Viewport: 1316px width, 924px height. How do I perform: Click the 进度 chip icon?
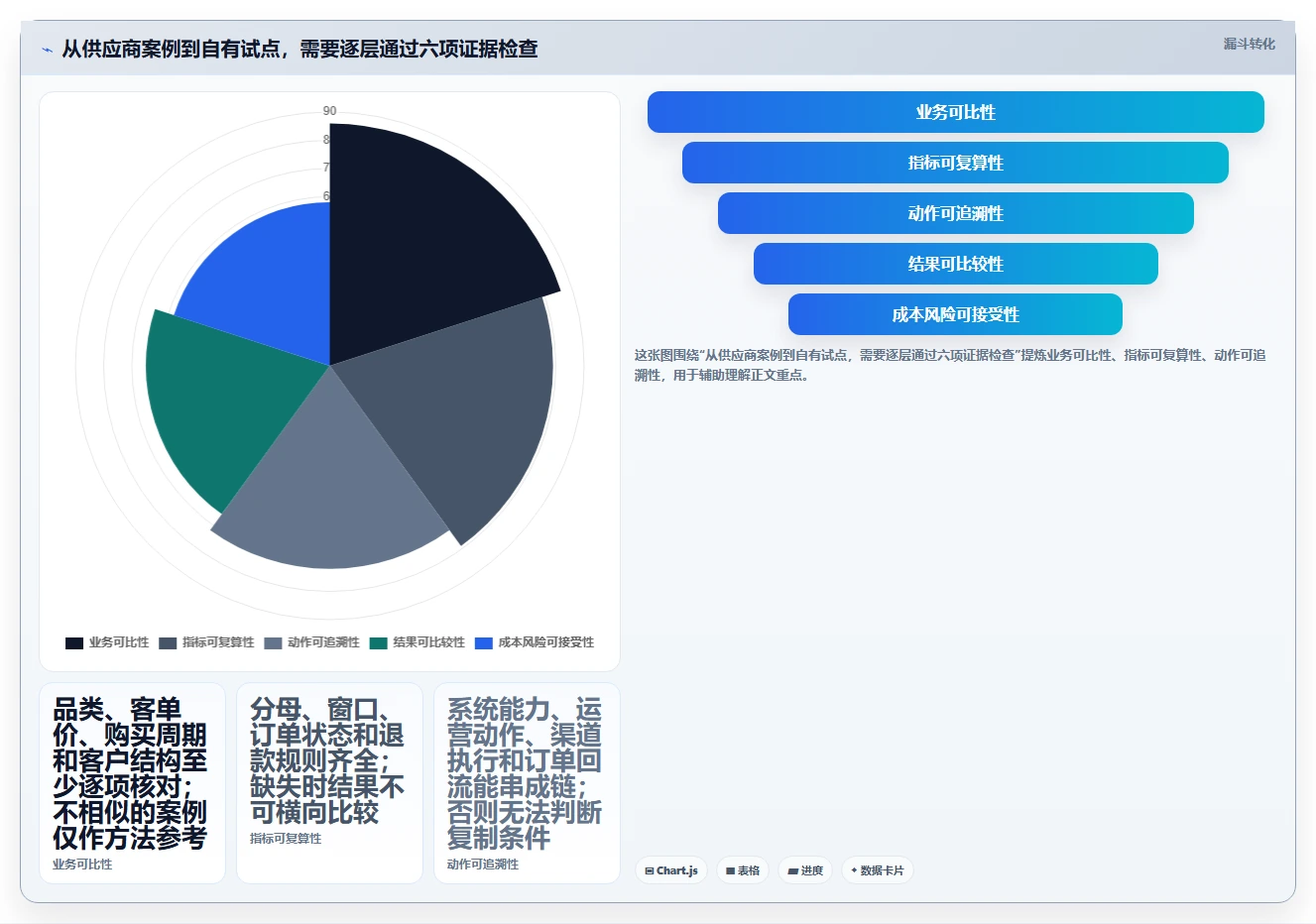point(793,871)
